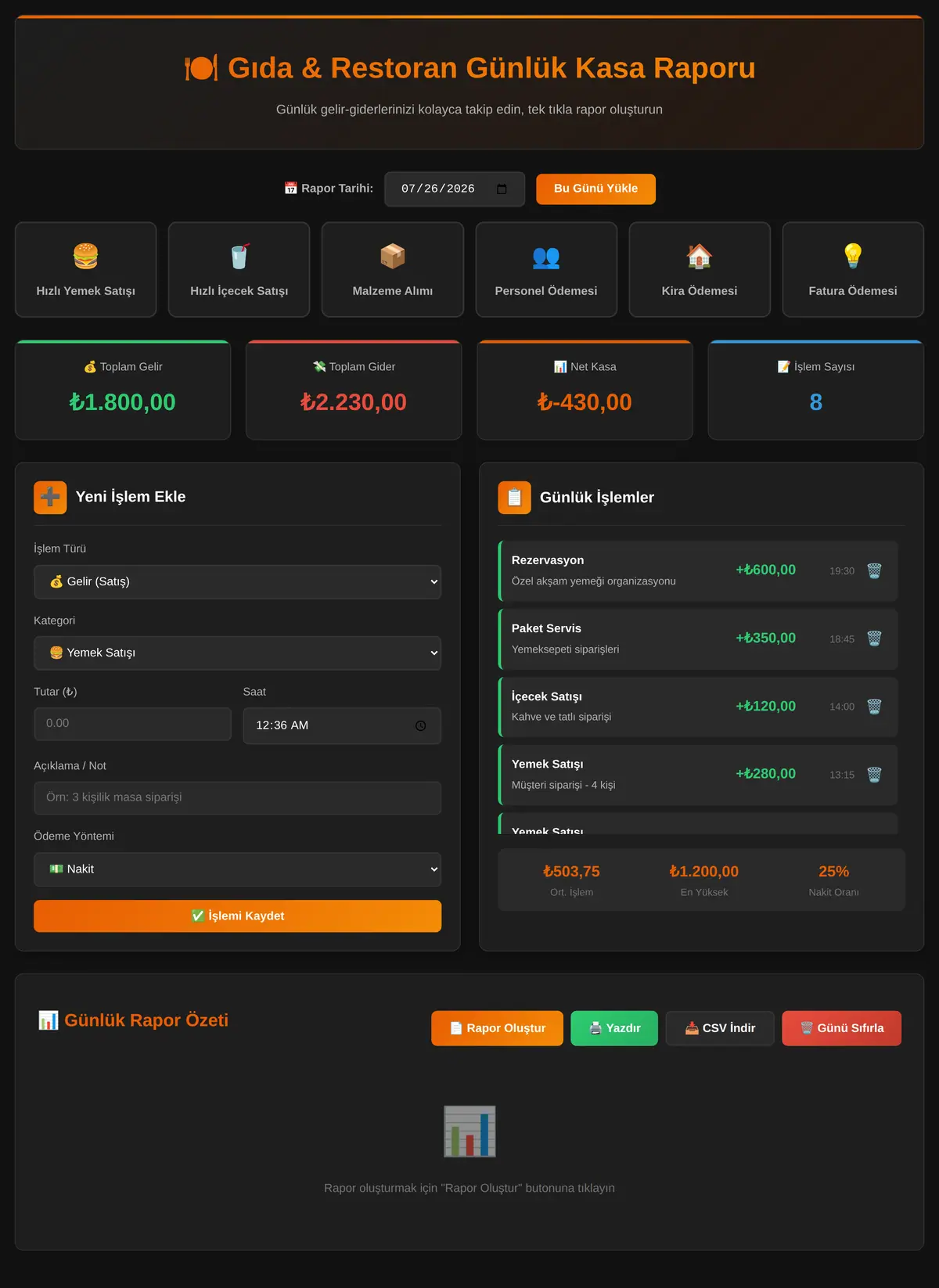939x1288 pixels.
Task: Remove the İçecek Satışı 14:00 entry
Action: click(x=874, y=707)
